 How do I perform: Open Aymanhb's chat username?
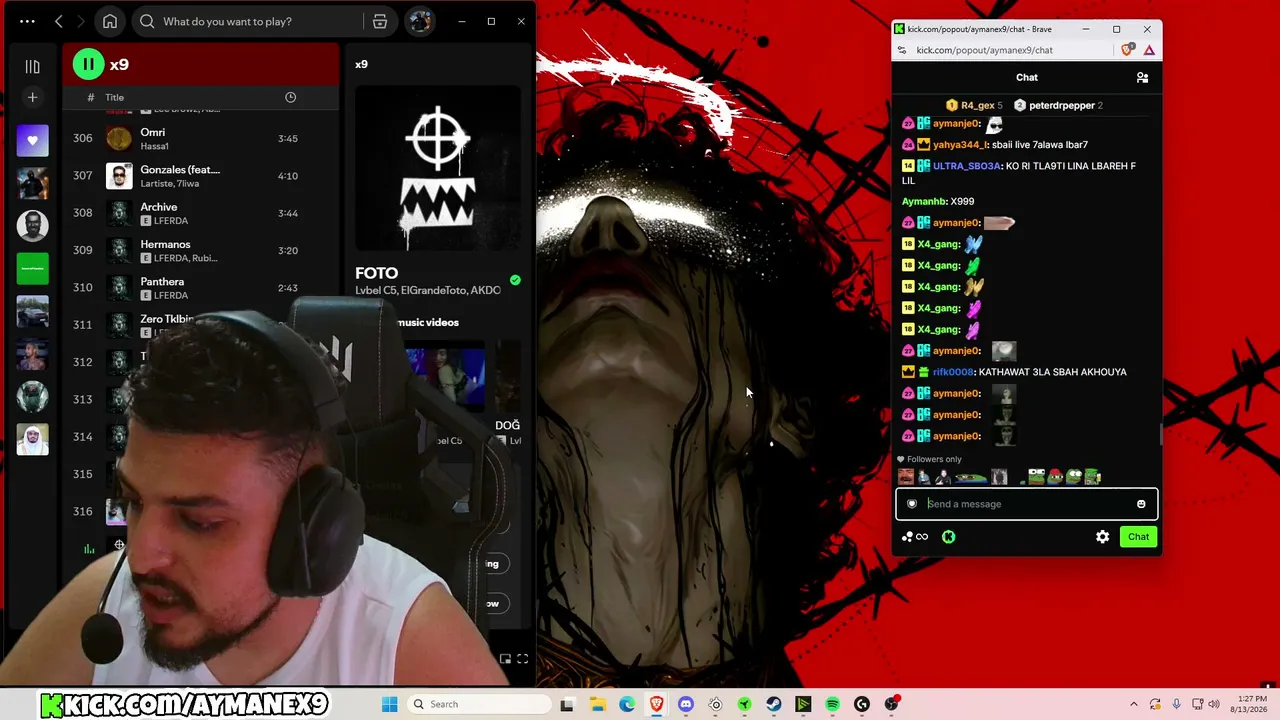coord(924,202)
